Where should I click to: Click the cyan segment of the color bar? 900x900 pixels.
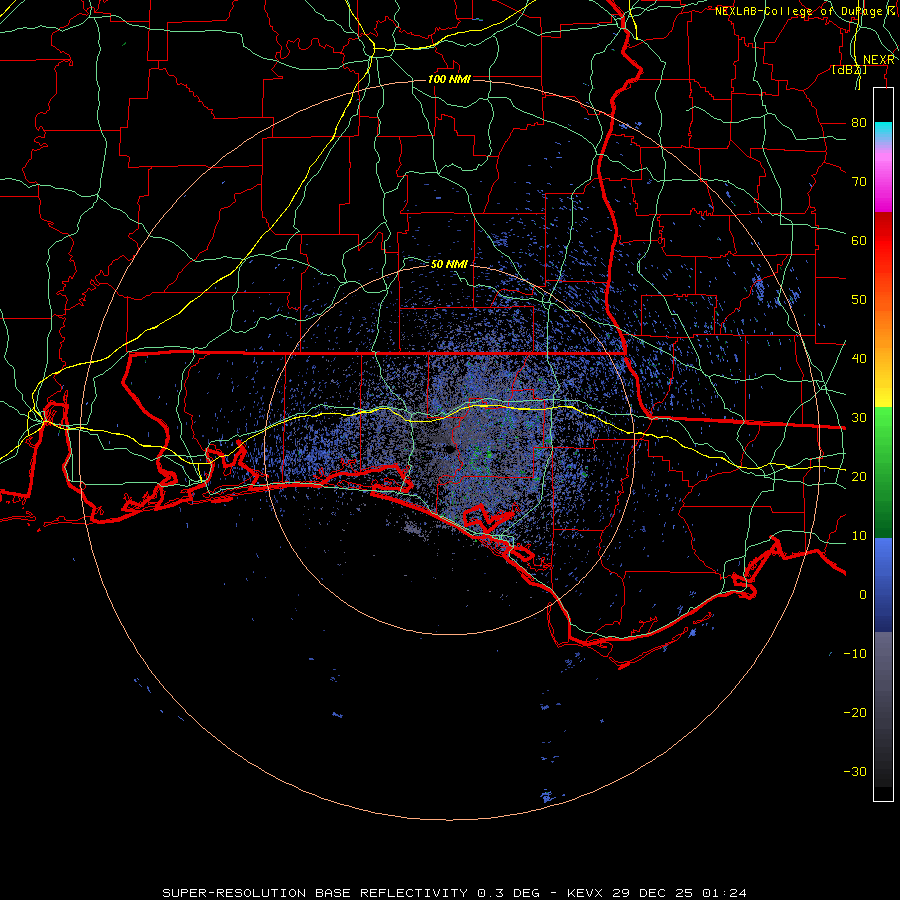[883, 132]
